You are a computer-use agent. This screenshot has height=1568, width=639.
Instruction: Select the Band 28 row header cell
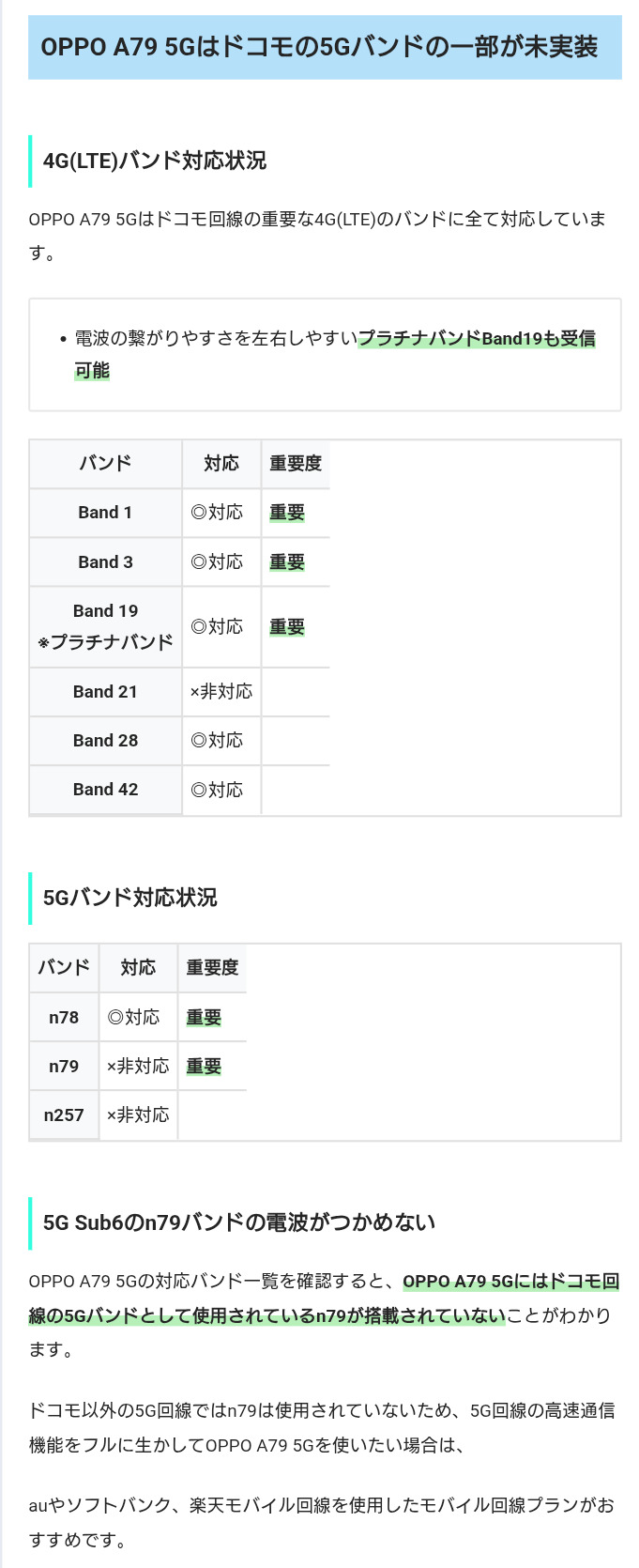[x=105, y=741]
